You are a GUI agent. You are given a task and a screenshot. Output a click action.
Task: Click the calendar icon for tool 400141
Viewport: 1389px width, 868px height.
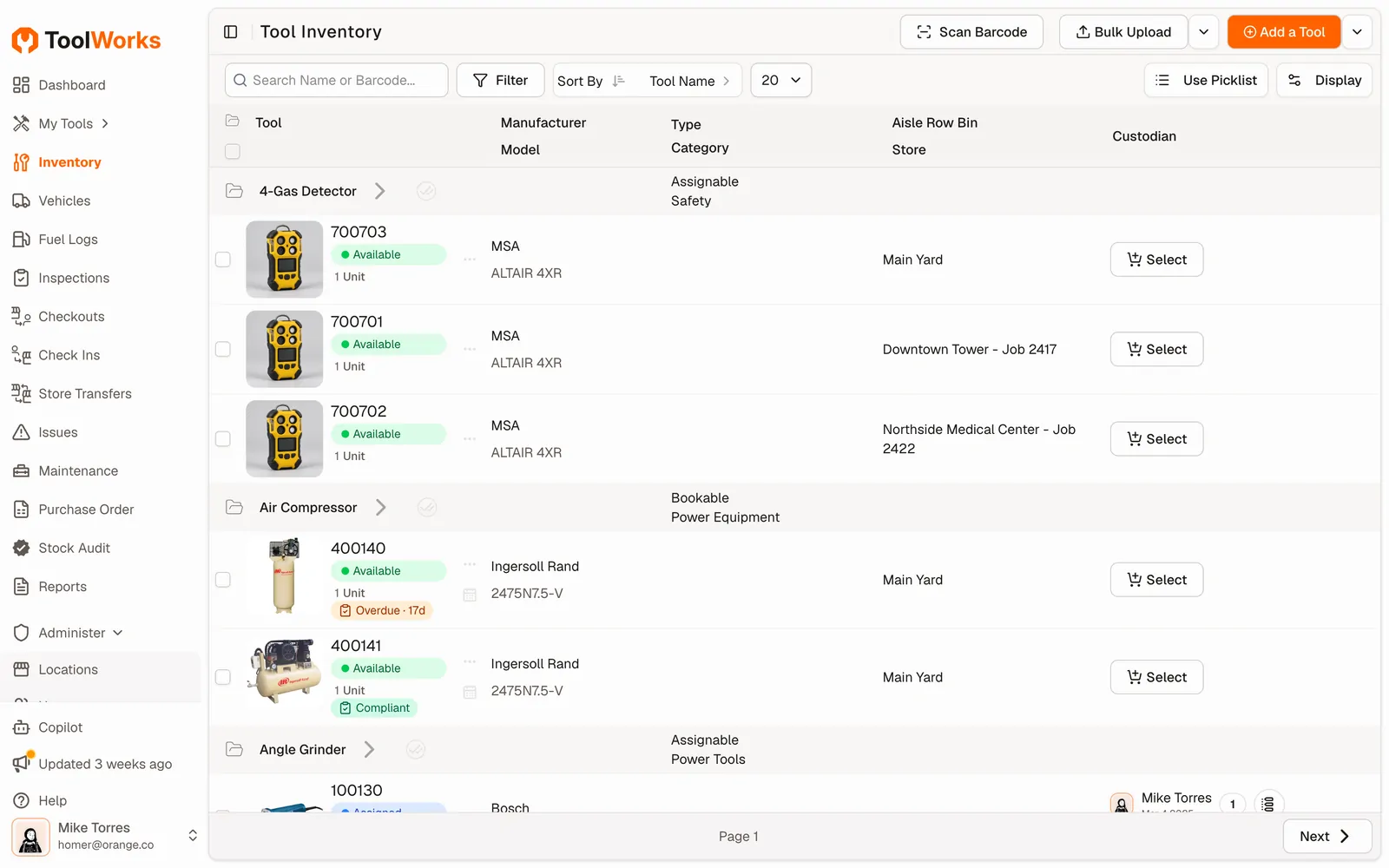click(x=470, y=692)
